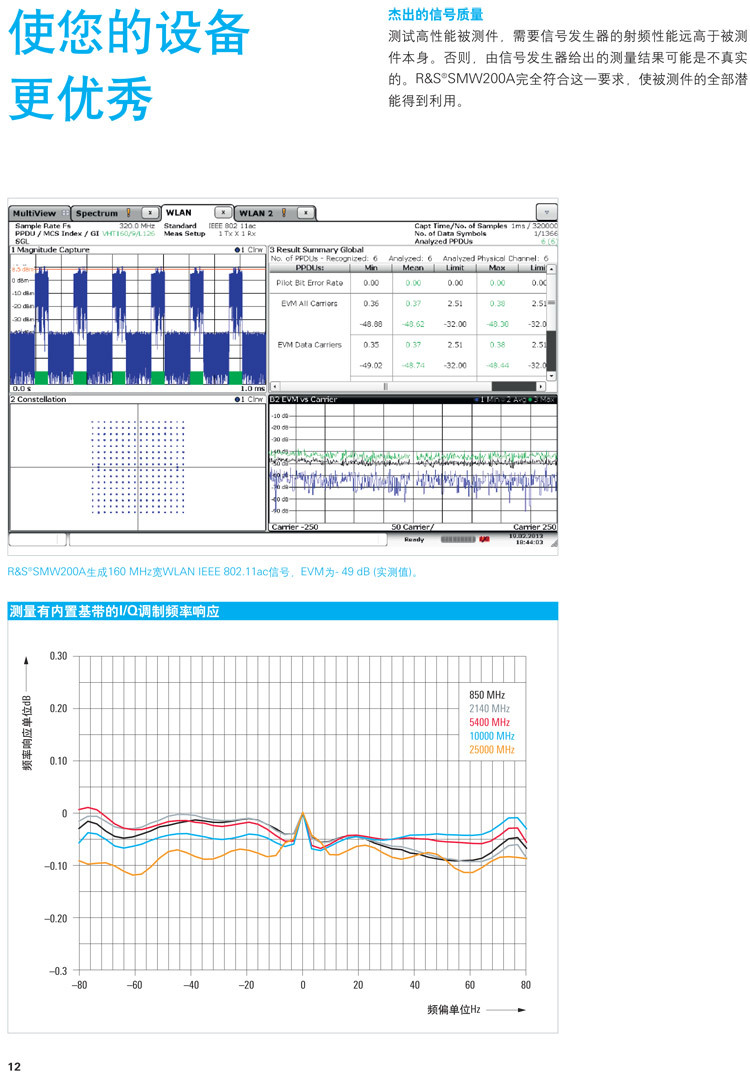
Task: Click the small empty status bar field
Action: point(38,540)
